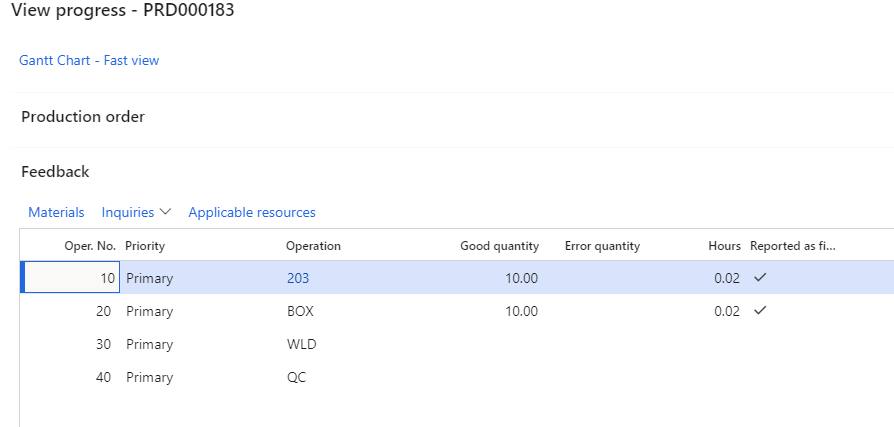
Task: Select the WLD operation row
Action: coord(457,344)
